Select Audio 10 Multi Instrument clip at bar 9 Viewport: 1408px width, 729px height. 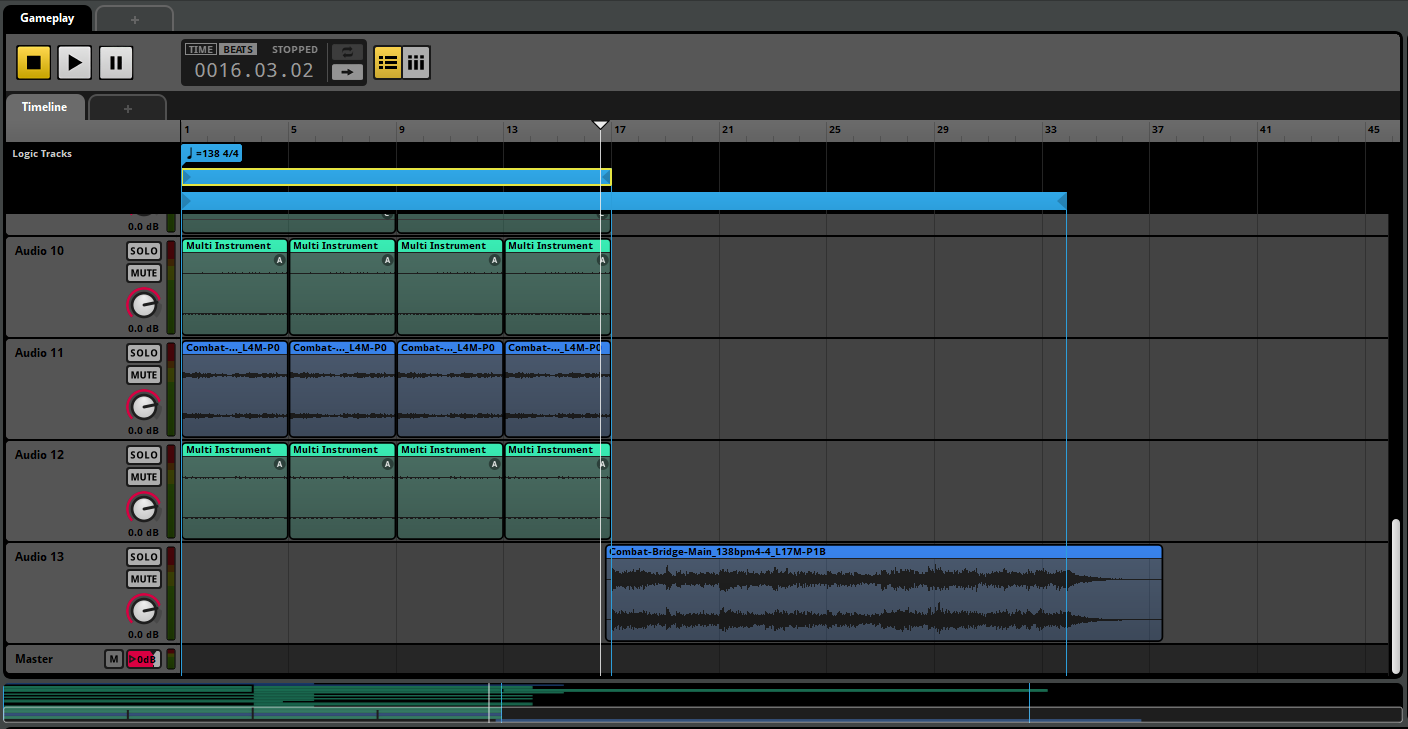[450, 287]
